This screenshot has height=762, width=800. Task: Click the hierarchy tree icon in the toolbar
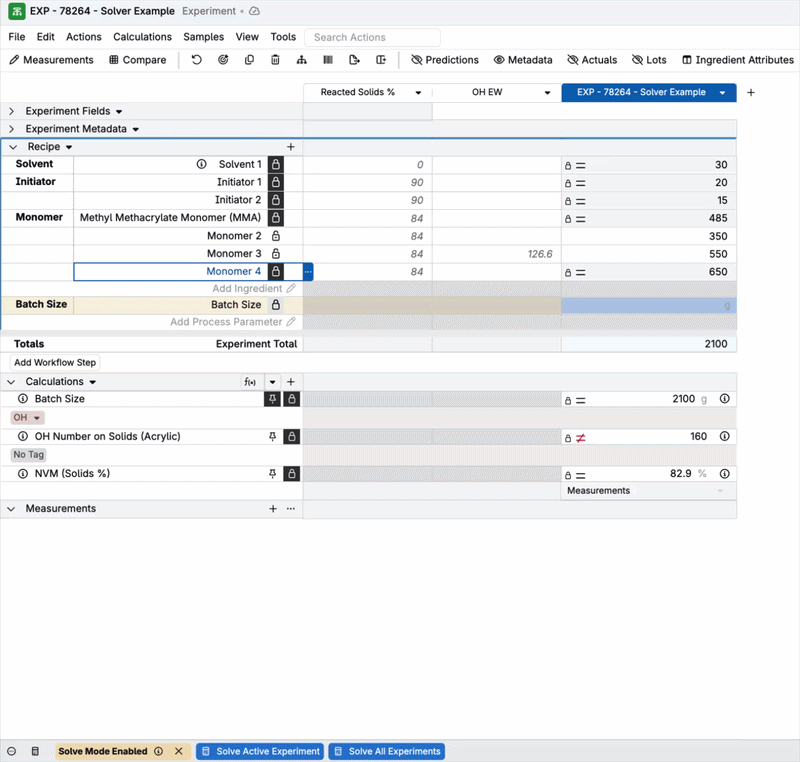point(302,60)
